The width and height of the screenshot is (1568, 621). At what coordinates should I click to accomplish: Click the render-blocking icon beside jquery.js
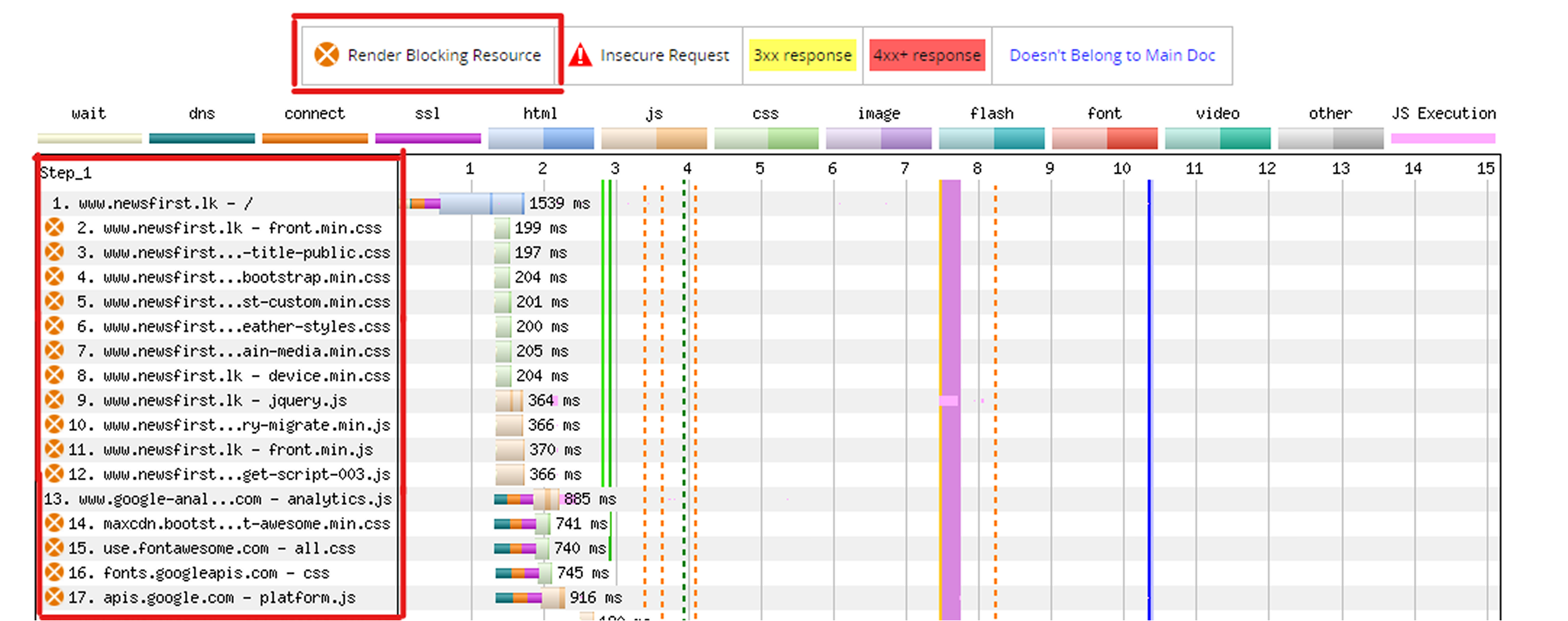click(x=54, y=400)
